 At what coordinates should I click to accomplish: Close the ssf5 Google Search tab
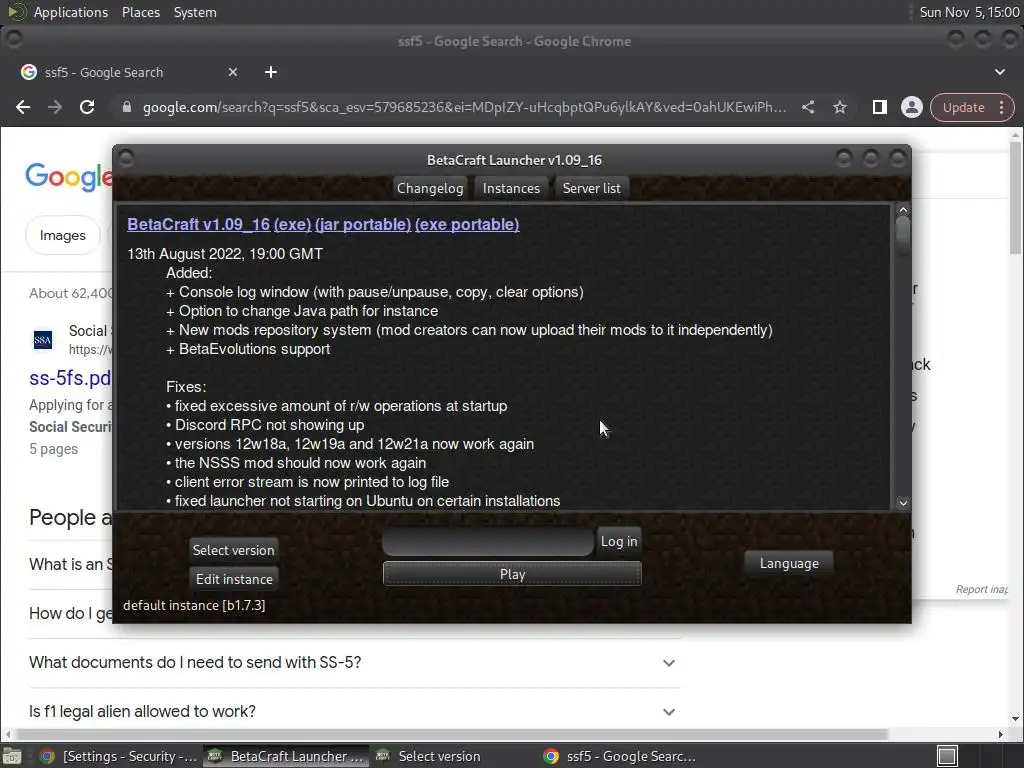pos(232,72)
